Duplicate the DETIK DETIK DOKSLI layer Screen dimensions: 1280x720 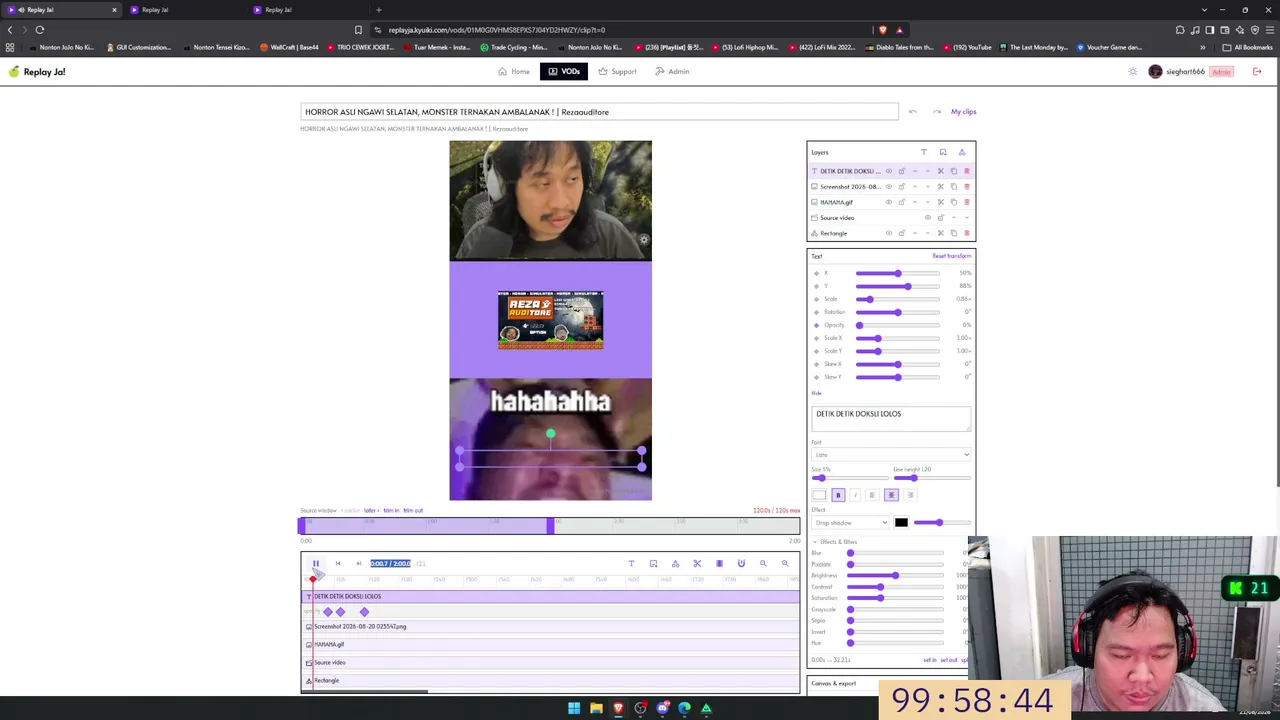coord(953,171)
